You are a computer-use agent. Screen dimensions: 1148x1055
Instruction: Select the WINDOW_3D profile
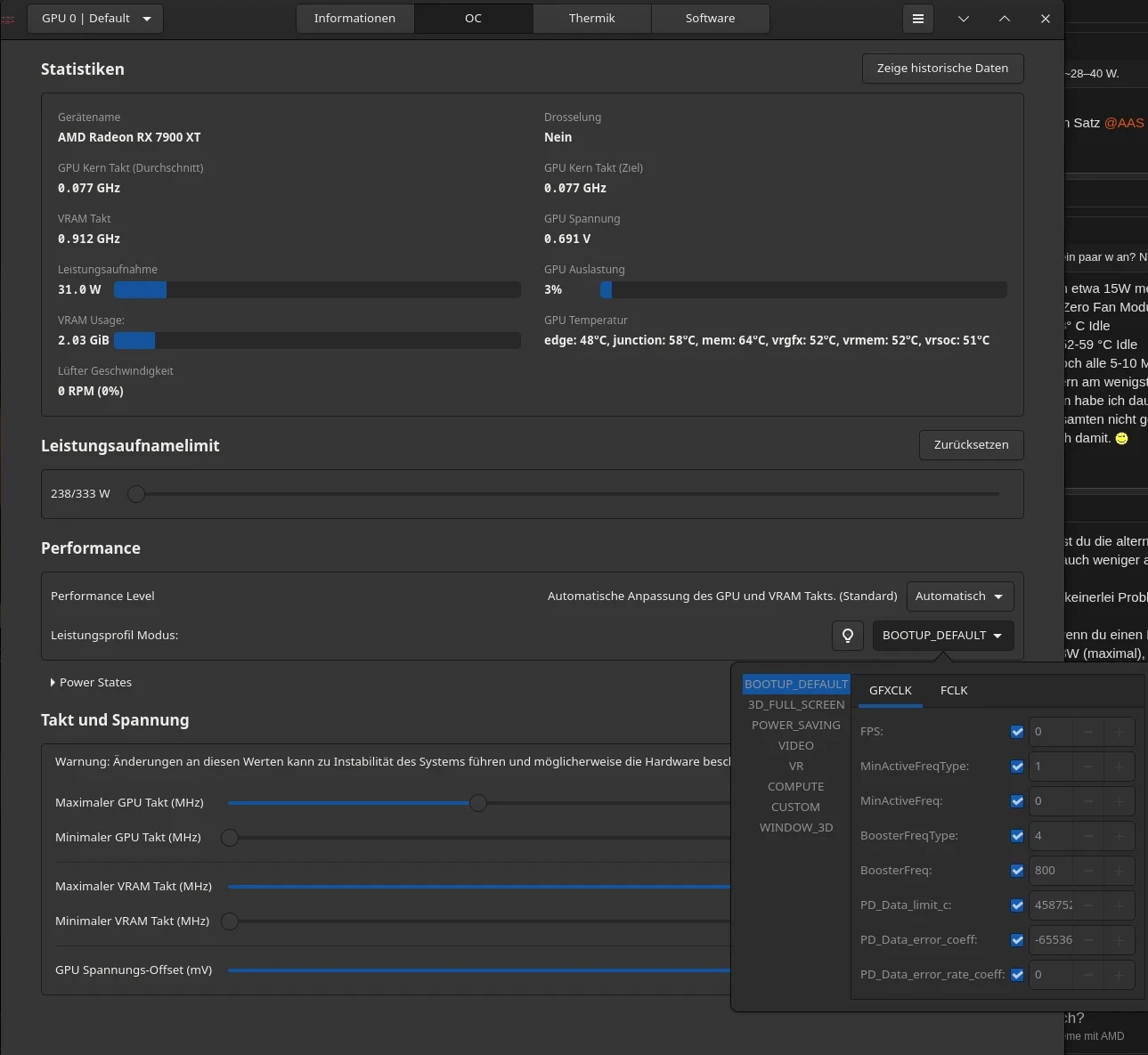tap(796, 828)
